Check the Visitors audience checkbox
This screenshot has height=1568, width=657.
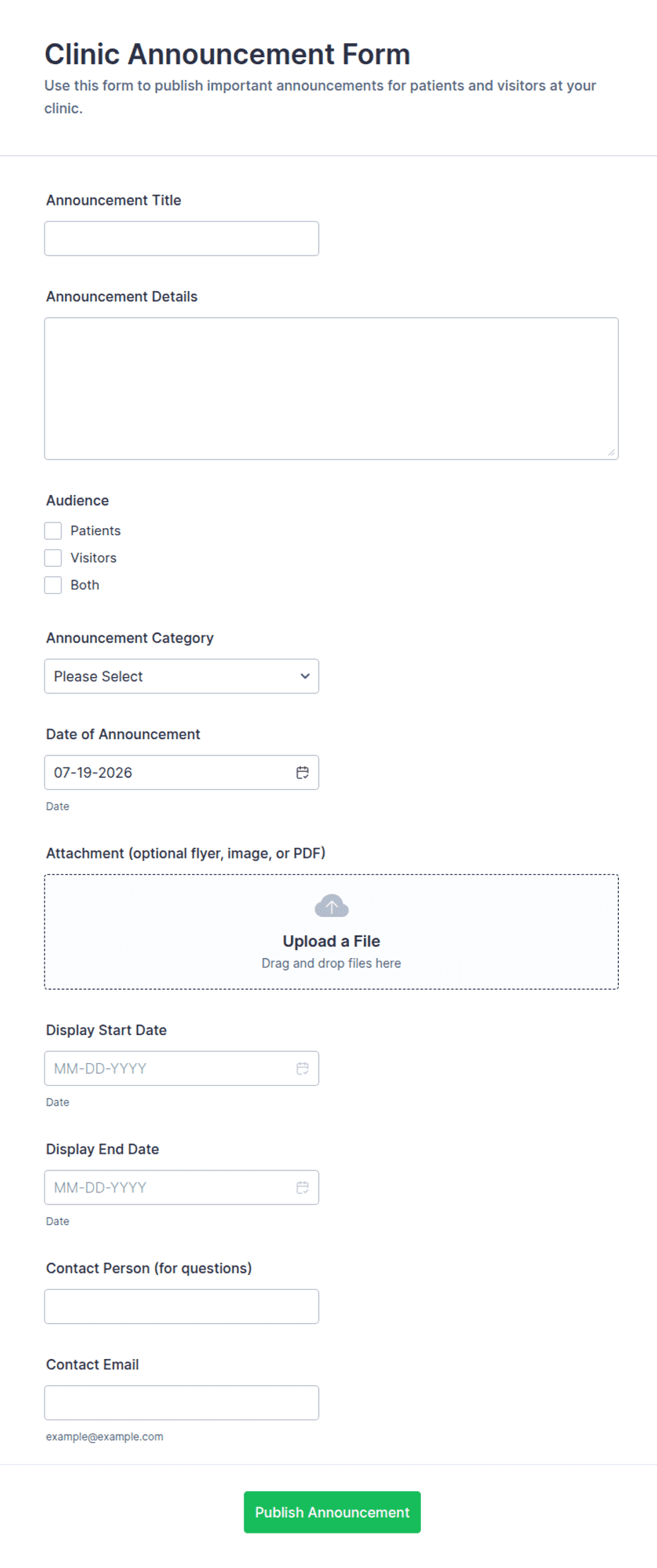pyautogui.click(x=53, y=558)
